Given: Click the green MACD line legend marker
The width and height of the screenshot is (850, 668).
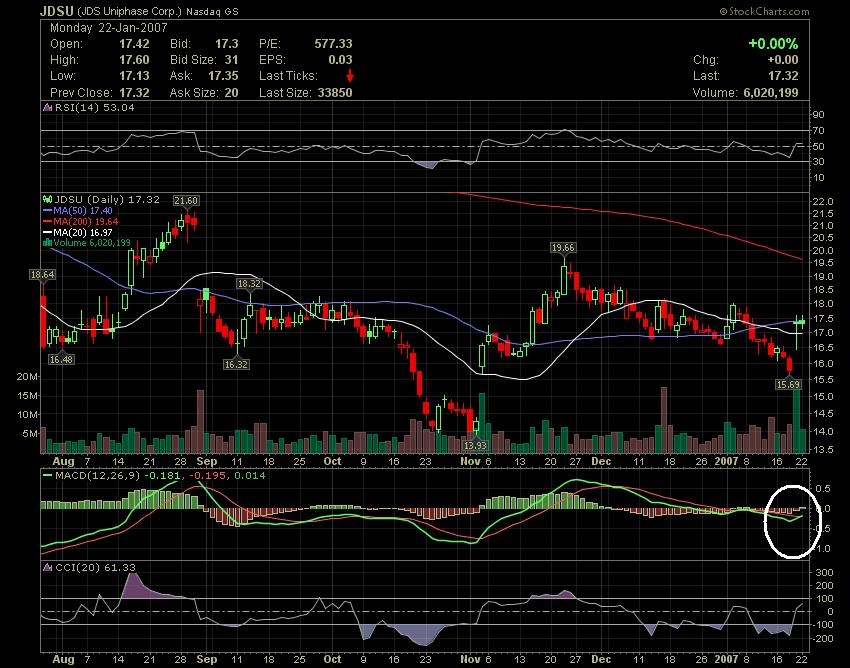Looking at the screenshot, I should point(47,476).
